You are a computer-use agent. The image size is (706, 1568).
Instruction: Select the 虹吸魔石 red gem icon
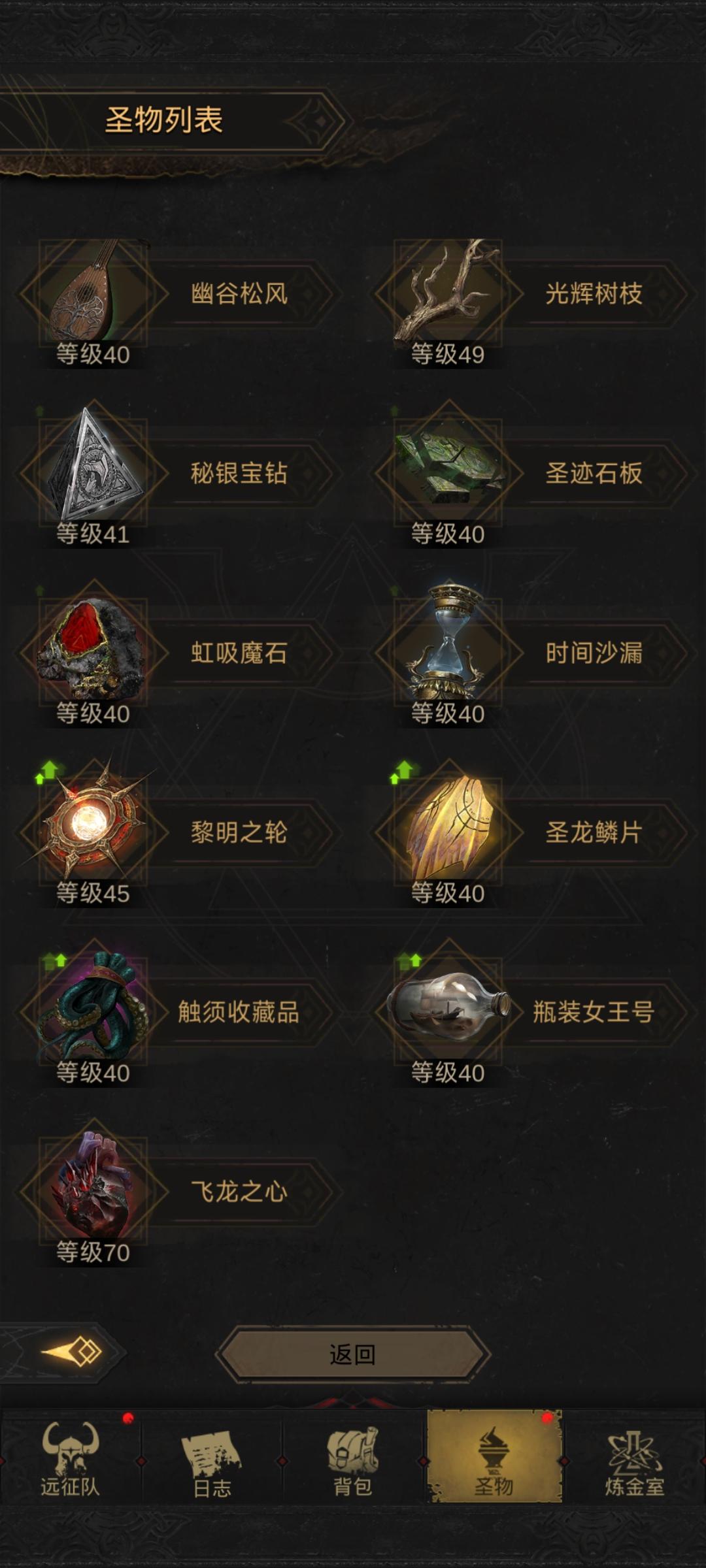pyautogui.click(x=93, y=652)
